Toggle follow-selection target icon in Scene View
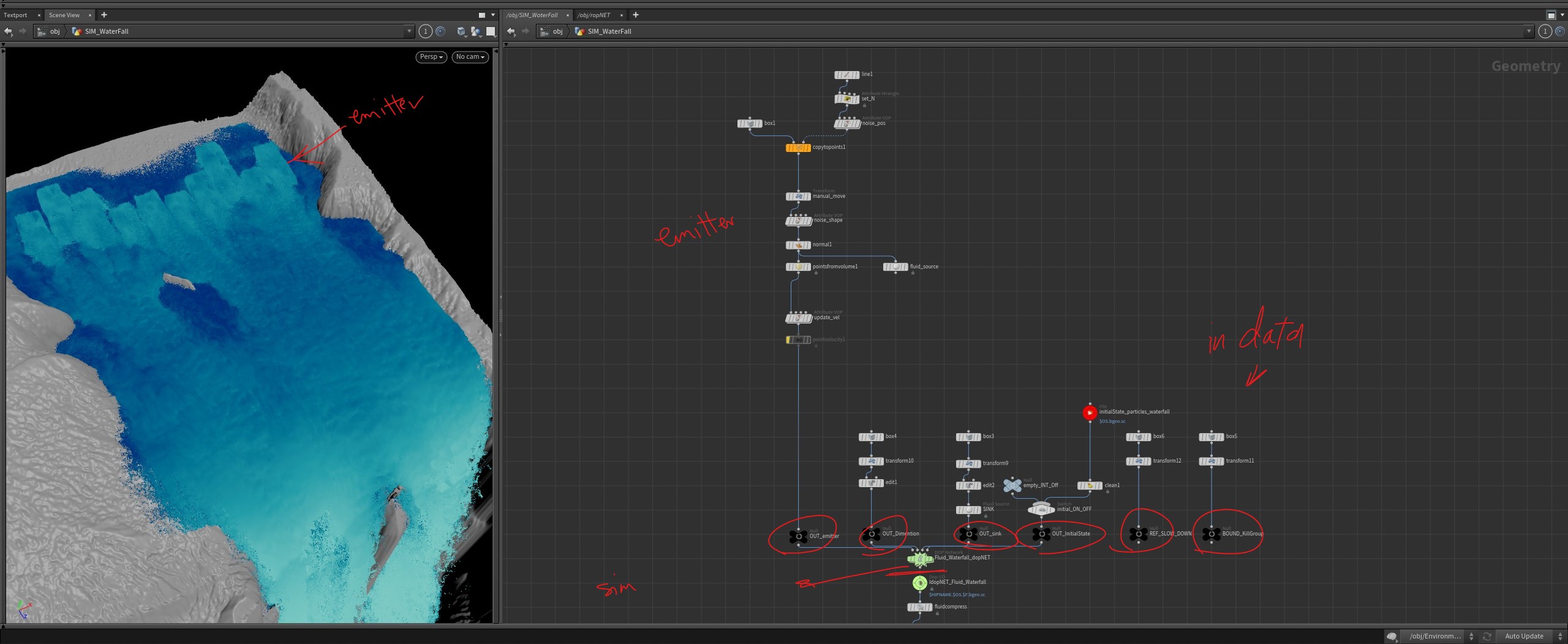The height and width of the screenshot is (644, 1568). pyautogui.click(x=440, y=31)
